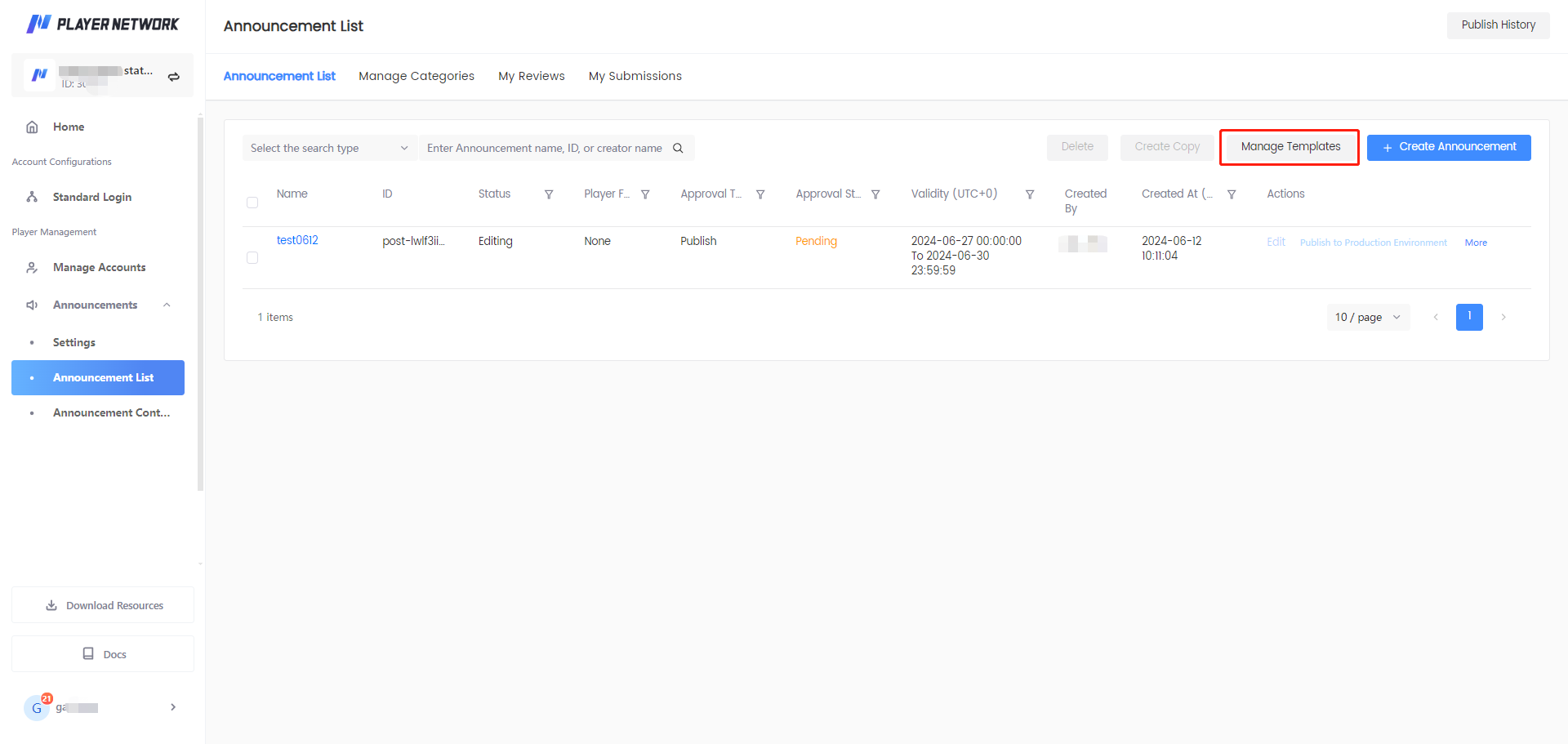The height and width of the screenshot is (744, 1568).
Task: Click the search magnifier icon
Action: (678, 148)
